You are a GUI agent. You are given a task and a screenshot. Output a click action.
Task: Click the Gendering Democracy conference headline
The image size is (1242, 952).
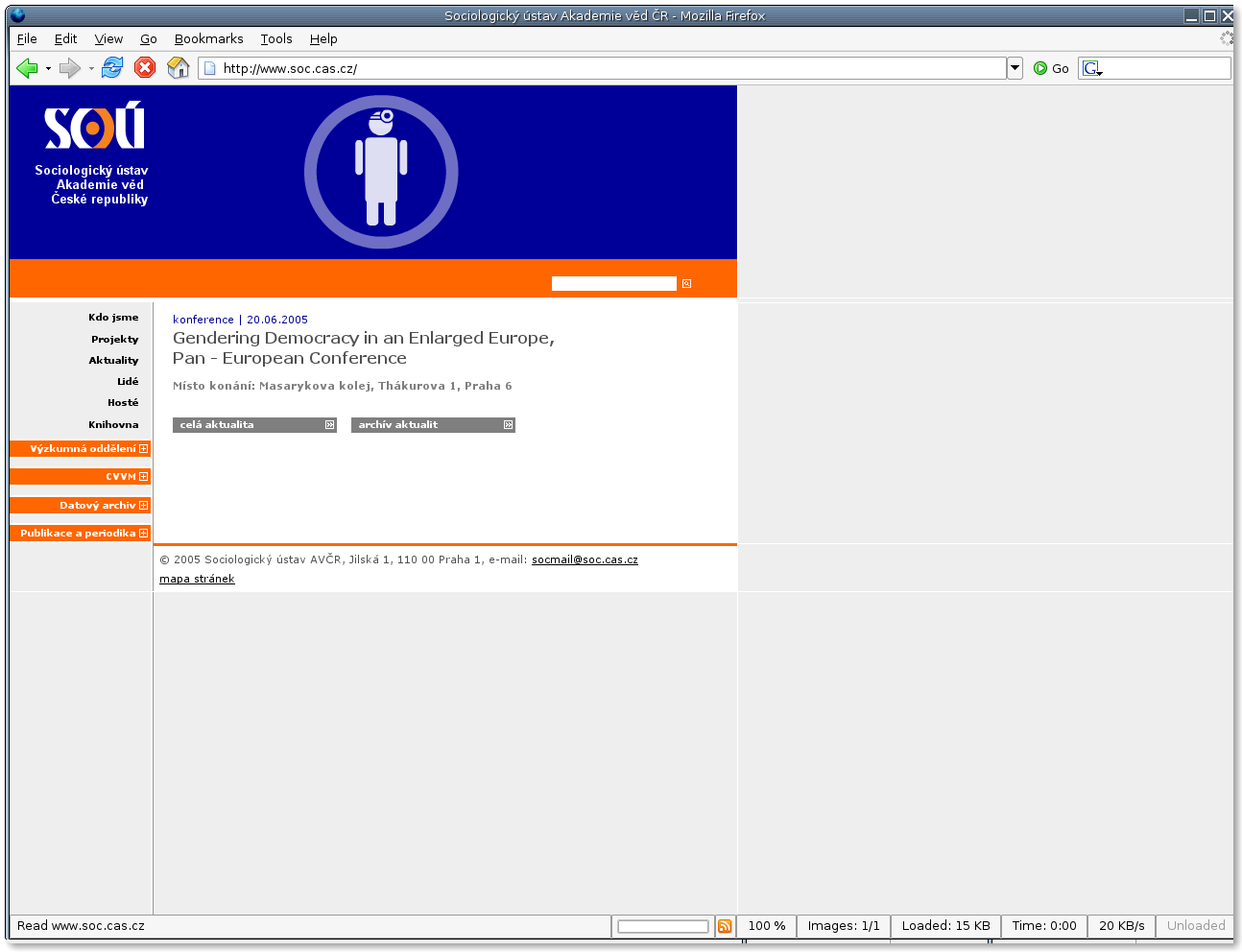coord(364,347)
